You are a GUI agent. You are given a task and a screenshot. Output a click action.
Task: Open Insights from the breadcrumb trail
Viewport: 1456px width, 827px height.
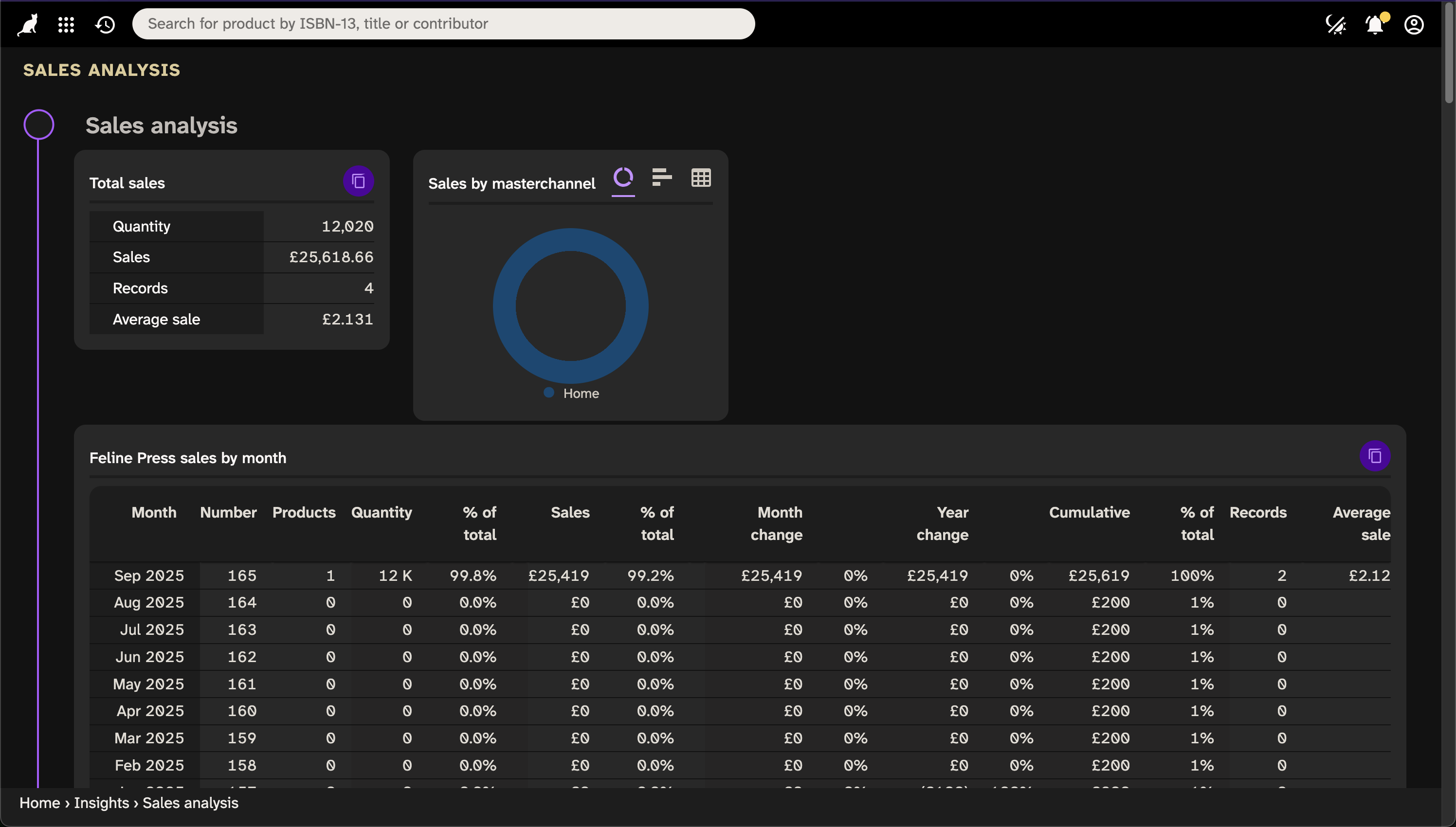[101, 803]
